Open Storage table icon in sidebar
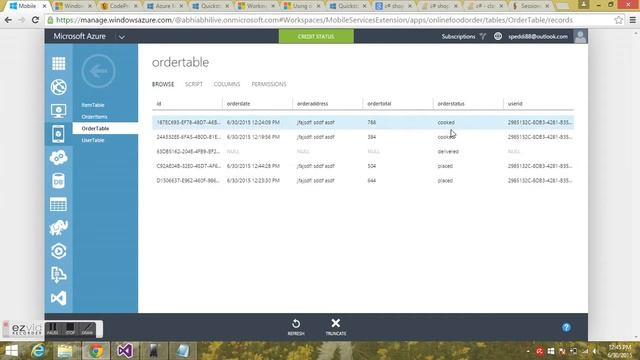Viewport: 640px width, 360px height. [x=58, y=204]
